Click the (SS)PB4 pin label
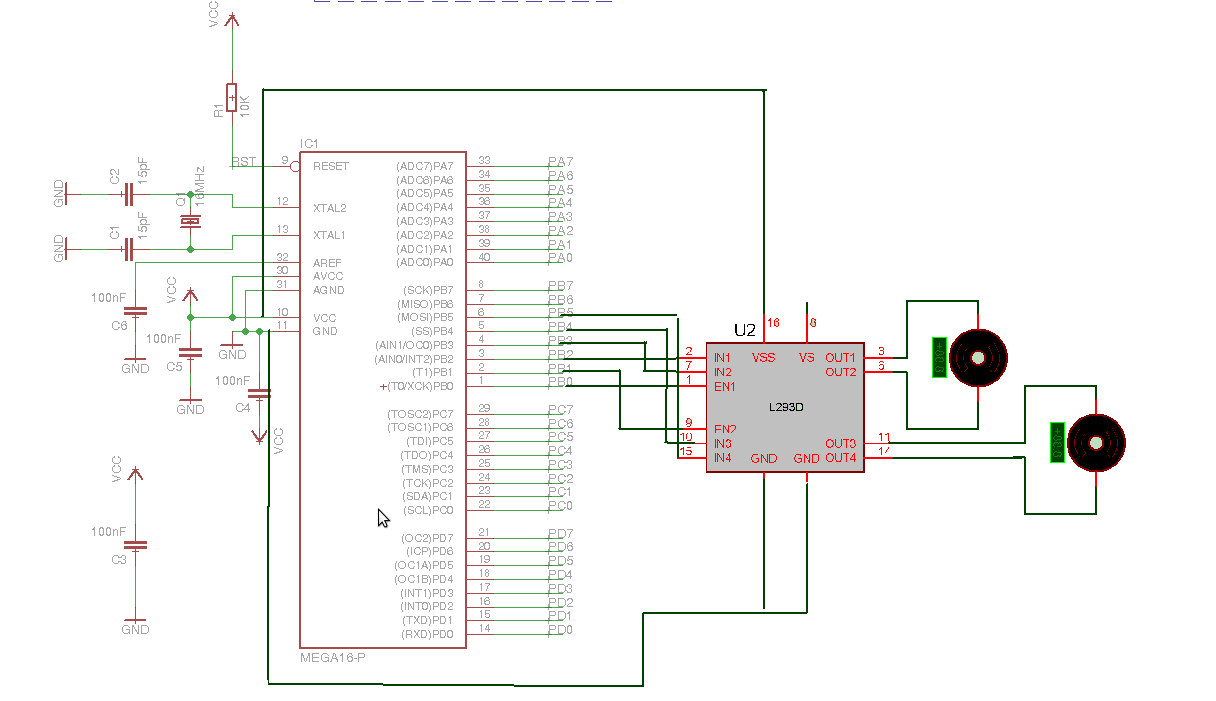 [x=432, y=331]
